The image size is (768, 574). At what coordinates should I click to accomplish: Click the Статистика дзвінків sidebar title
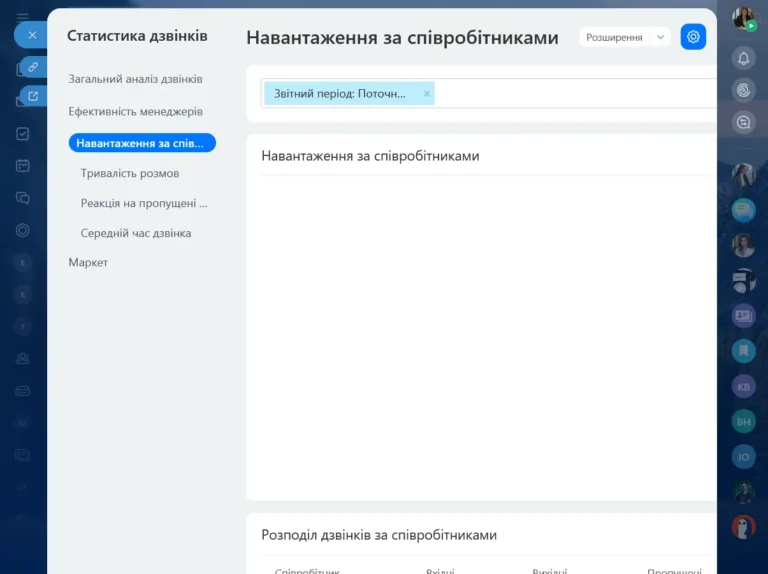[137, 36]
